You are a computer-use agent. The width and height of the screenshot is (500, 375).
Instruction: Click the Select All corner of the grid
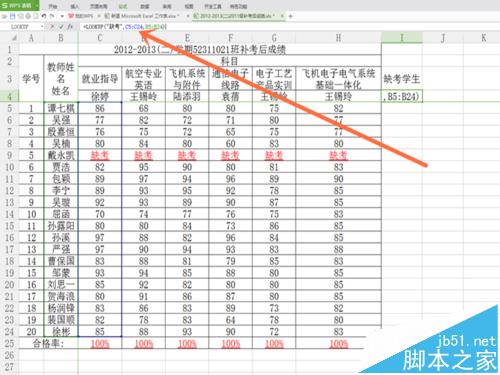pos(10,38)
